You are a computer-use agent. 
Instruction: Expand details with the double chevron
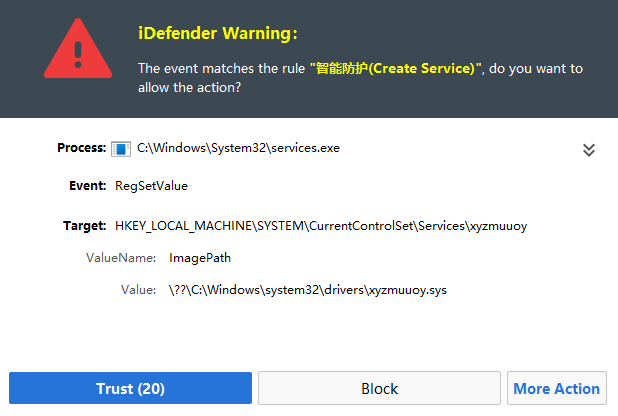pos(589,149)
